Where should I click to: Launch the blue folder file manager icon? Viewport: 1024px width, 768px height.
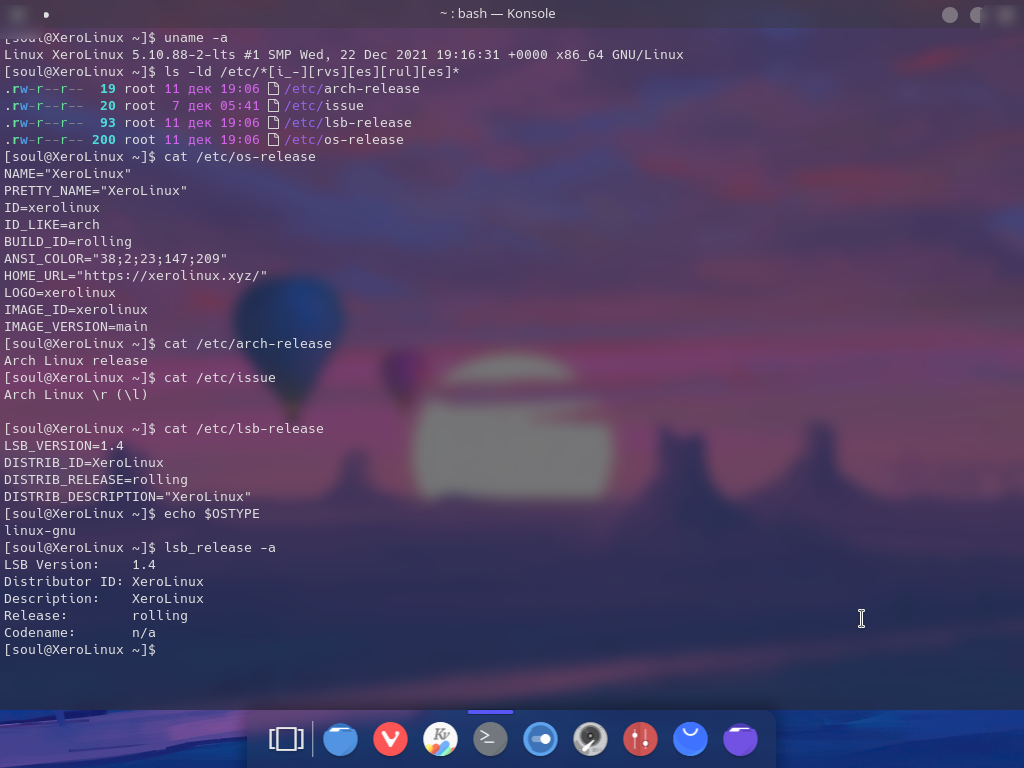pos(340,739)
